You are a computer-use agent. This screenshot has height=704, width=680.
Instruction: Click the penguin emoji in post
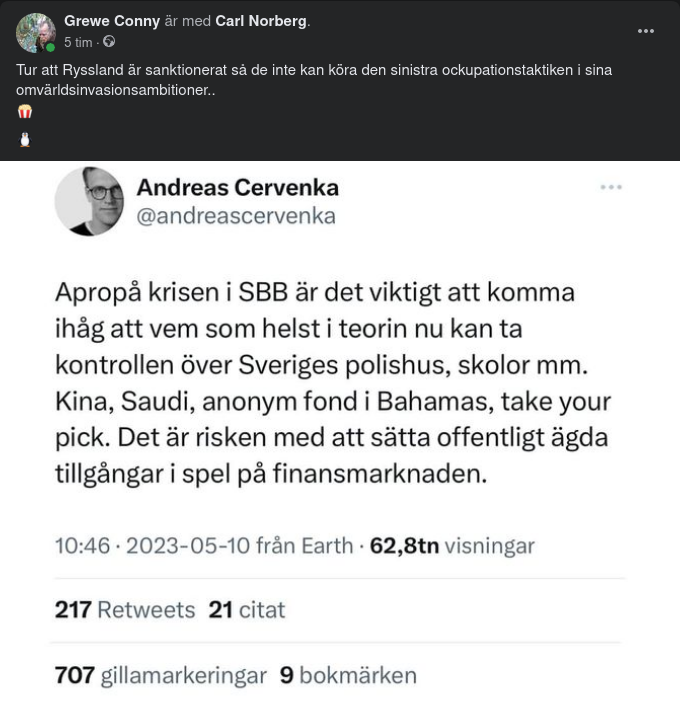point(25,140)
